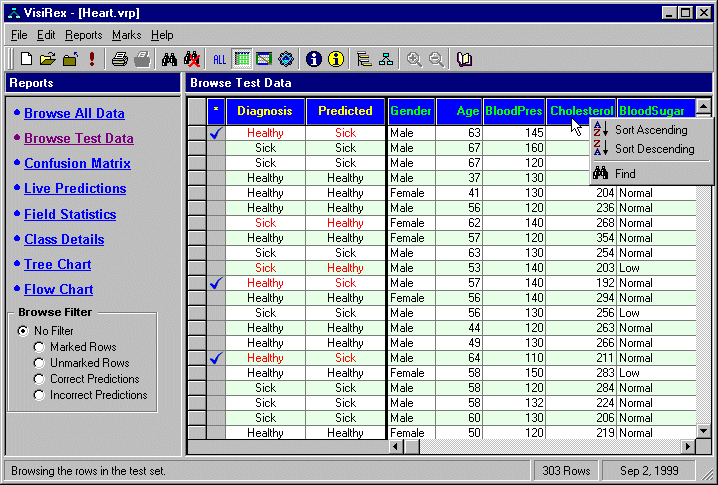
Task: Open the File menu
Action: coord(19,35)
